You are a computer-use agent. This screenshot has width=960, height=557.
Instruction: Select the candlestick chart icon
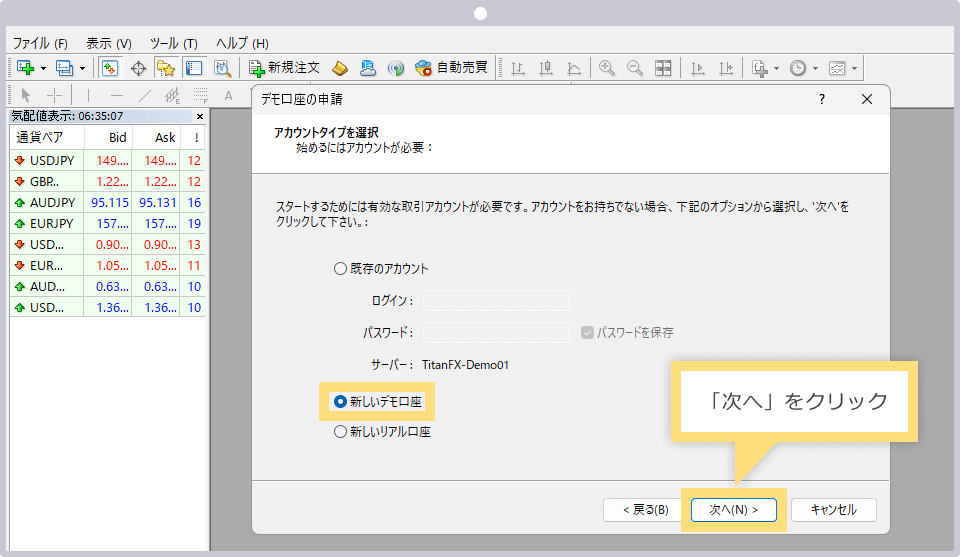coord(546,68)
